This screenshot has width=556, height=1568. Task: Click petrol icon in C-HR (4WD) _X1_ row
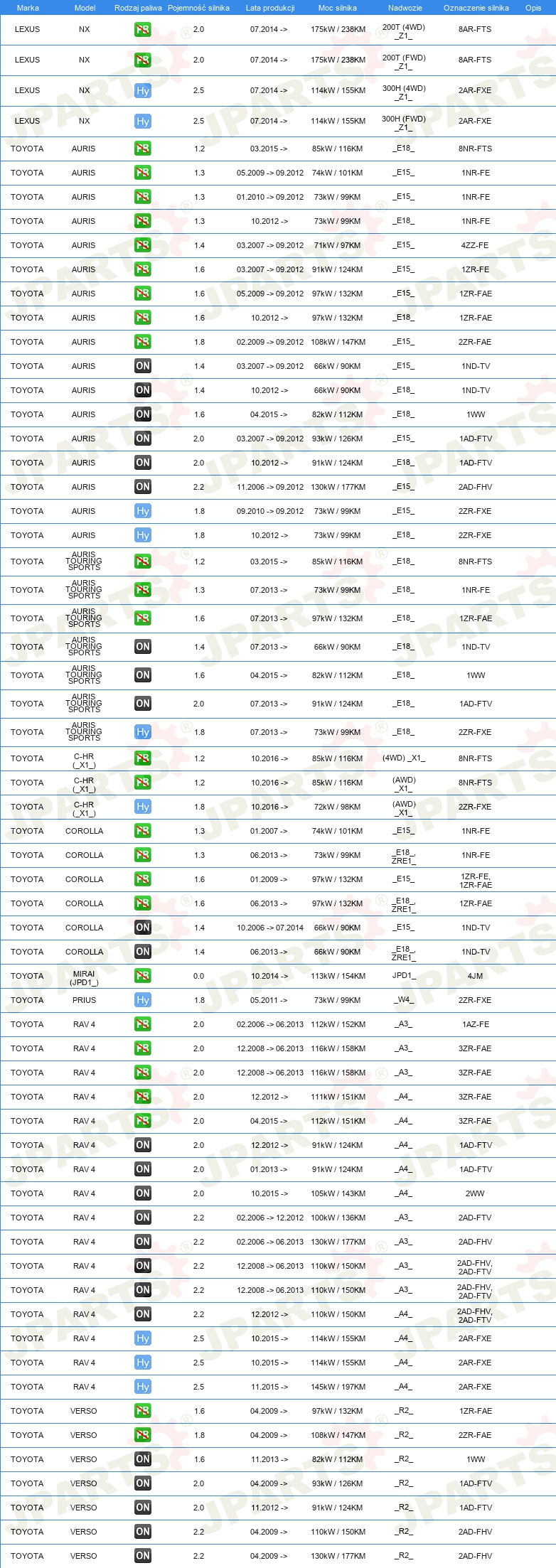pos(143,758)
